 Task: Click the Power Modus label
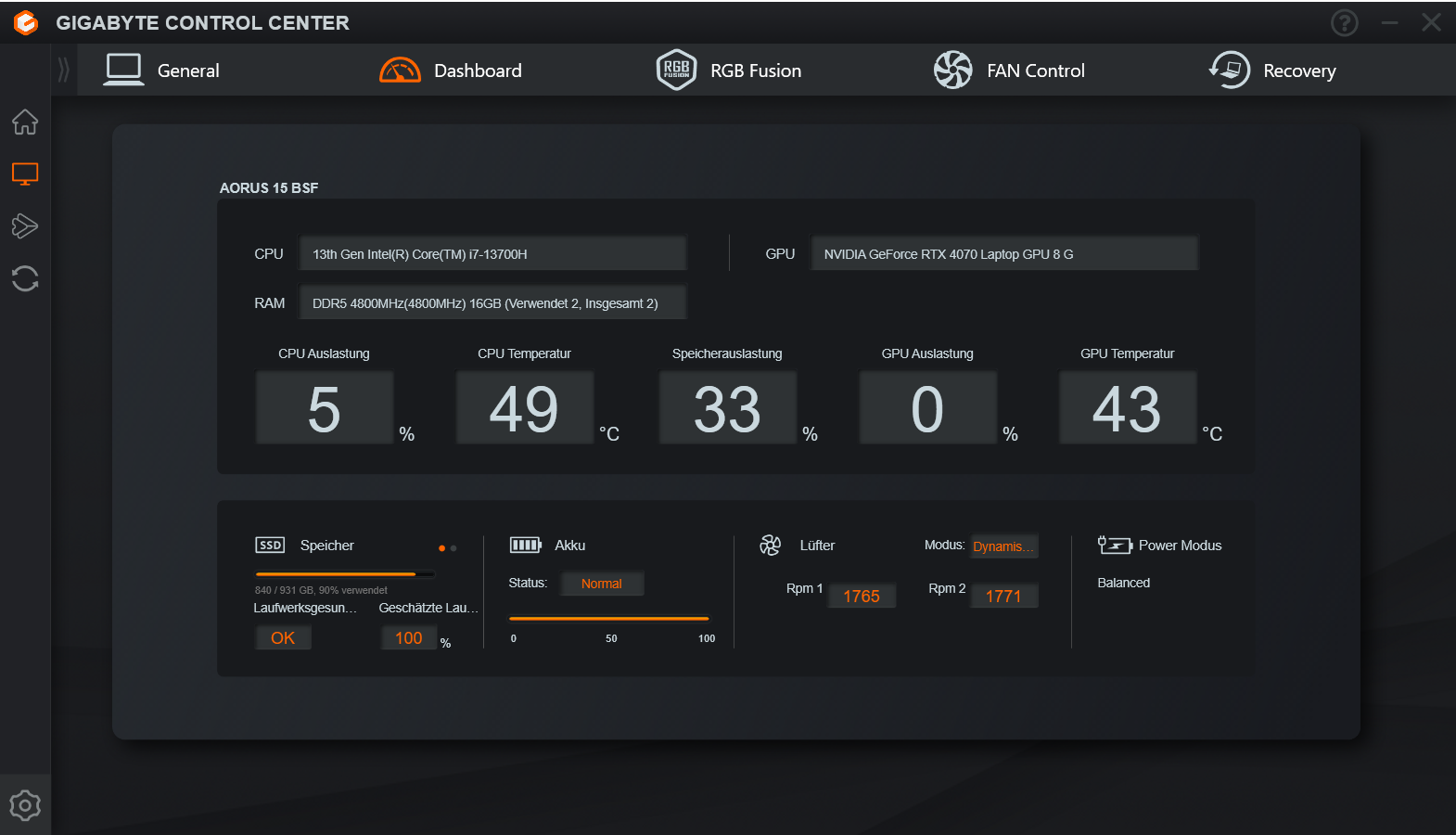[x=1181, y=546]
